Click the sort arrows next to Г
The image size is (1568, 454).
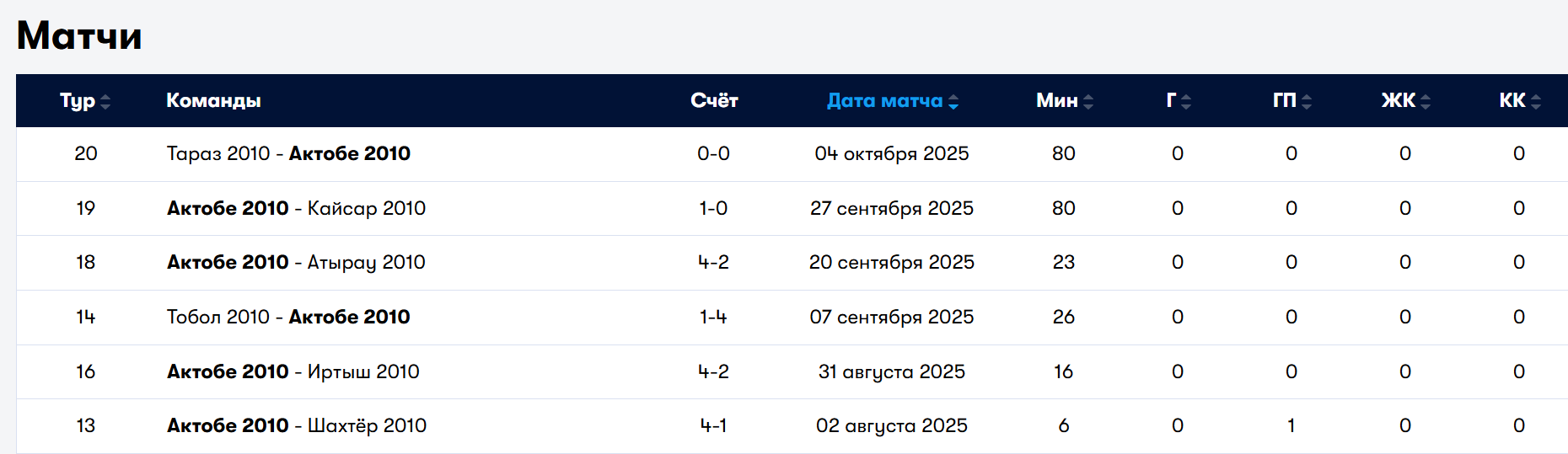pos(1186,102)
